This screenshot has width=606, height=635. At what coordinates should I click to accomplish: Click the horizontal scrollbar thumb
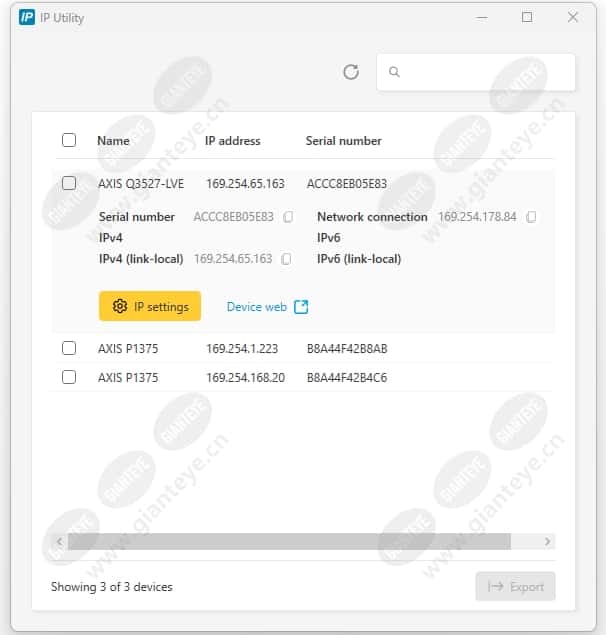[x=289, y=541]
